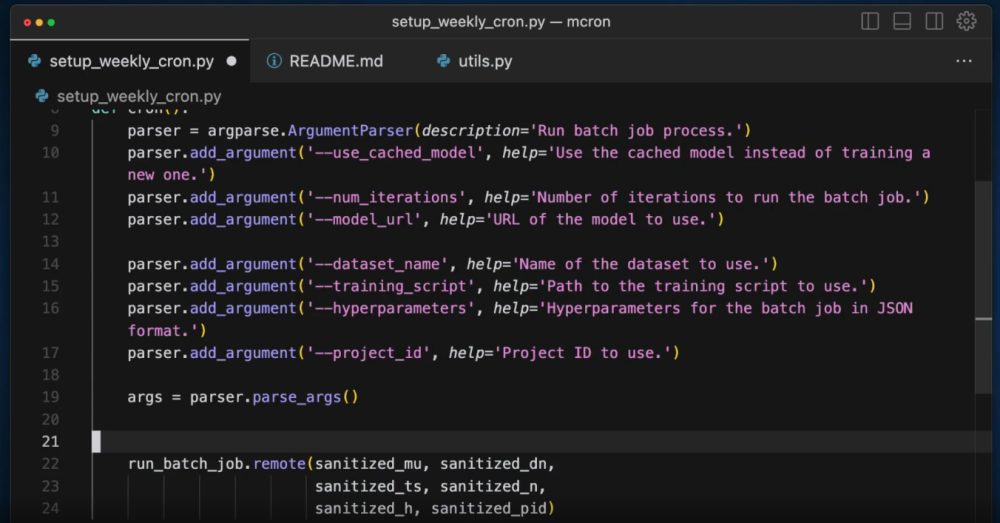Click '--num_iterations' string on line 11

pos(386,198)
